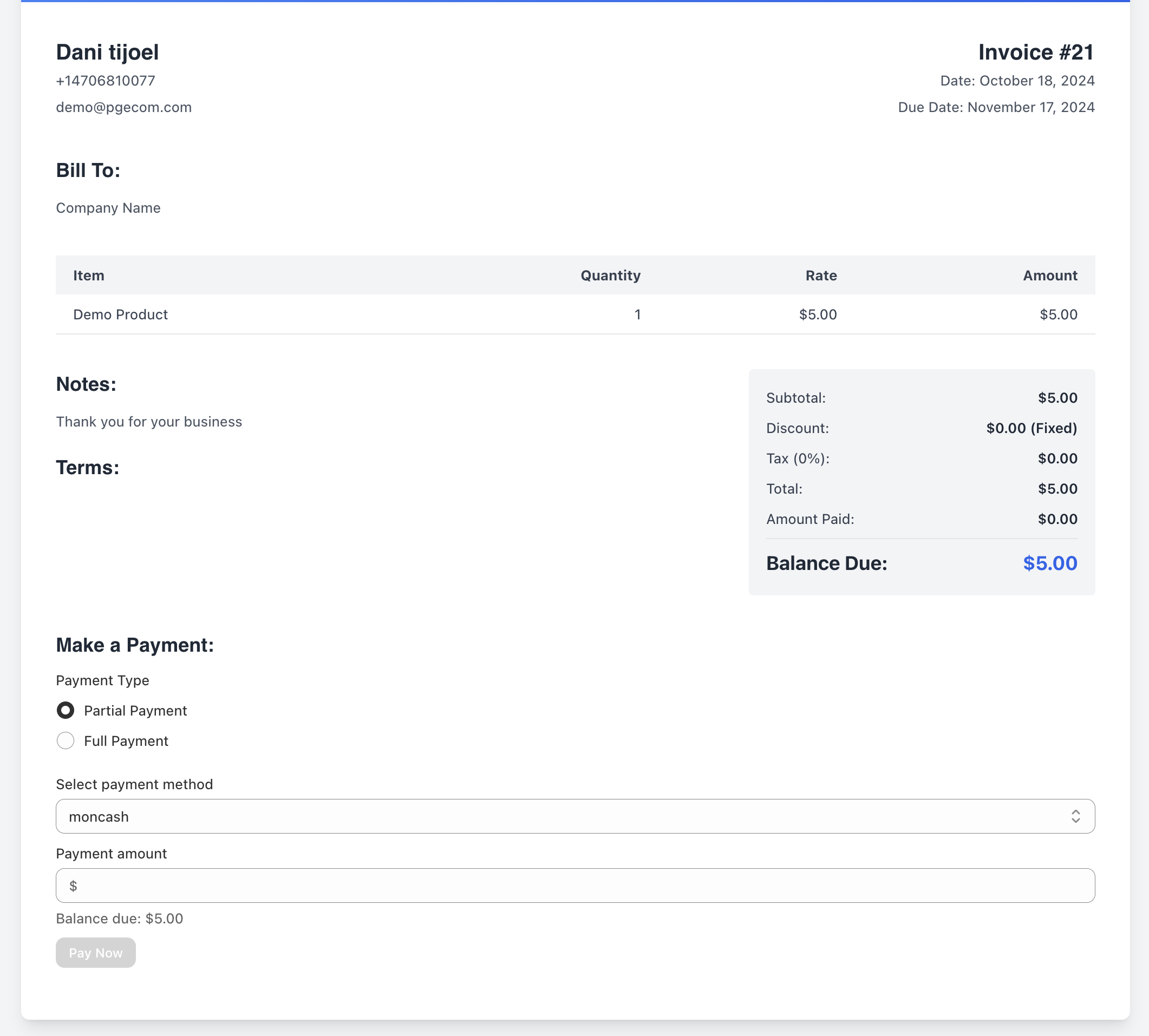
Task: Select the Partial Payment radio button
Action: click(66, 710)
